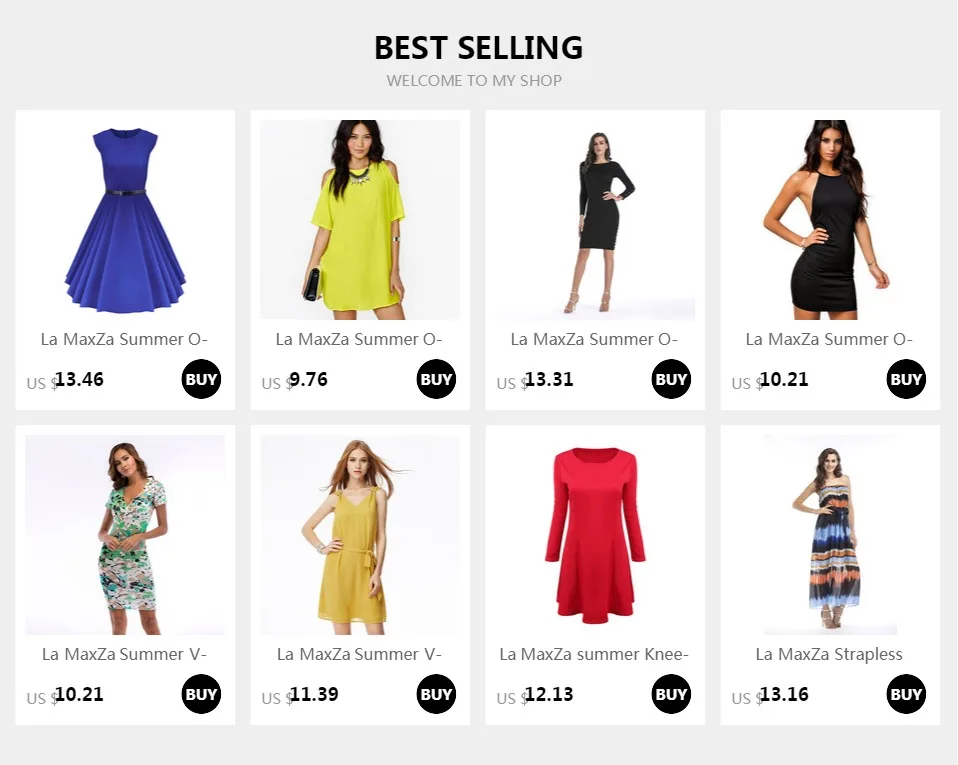Open the striped strapless maxi dress image
The height and width of the screenshot is (765, 958).
coord(830,535)
